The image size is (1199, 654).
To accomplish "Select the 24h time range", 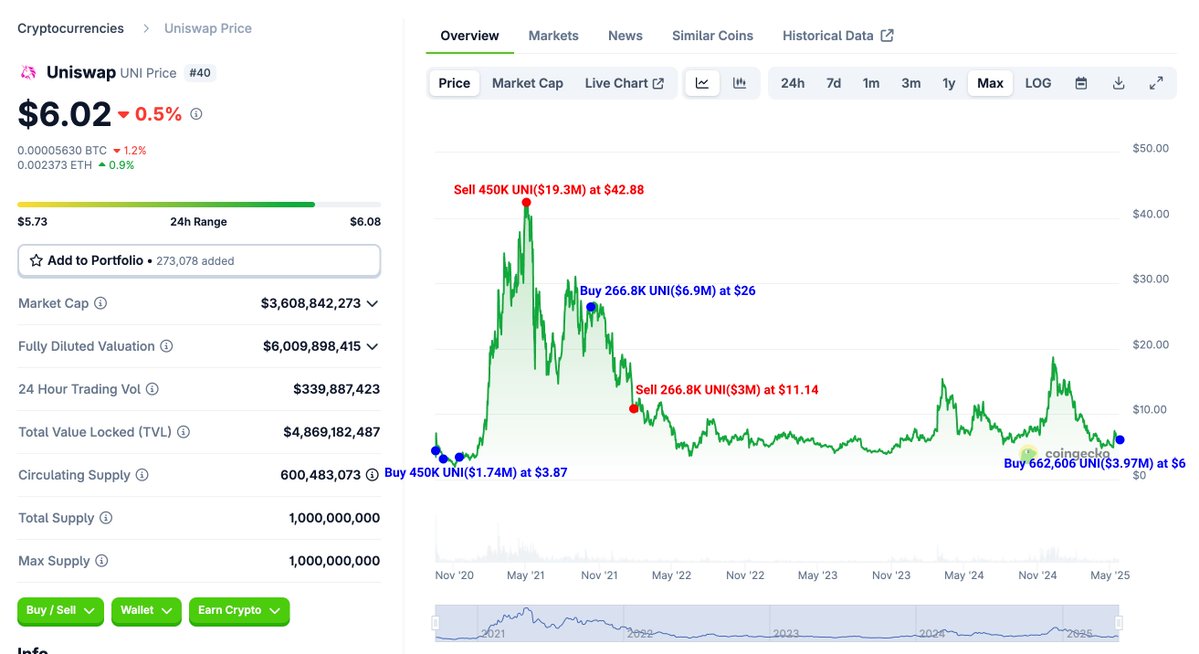I will coord(792,83).
